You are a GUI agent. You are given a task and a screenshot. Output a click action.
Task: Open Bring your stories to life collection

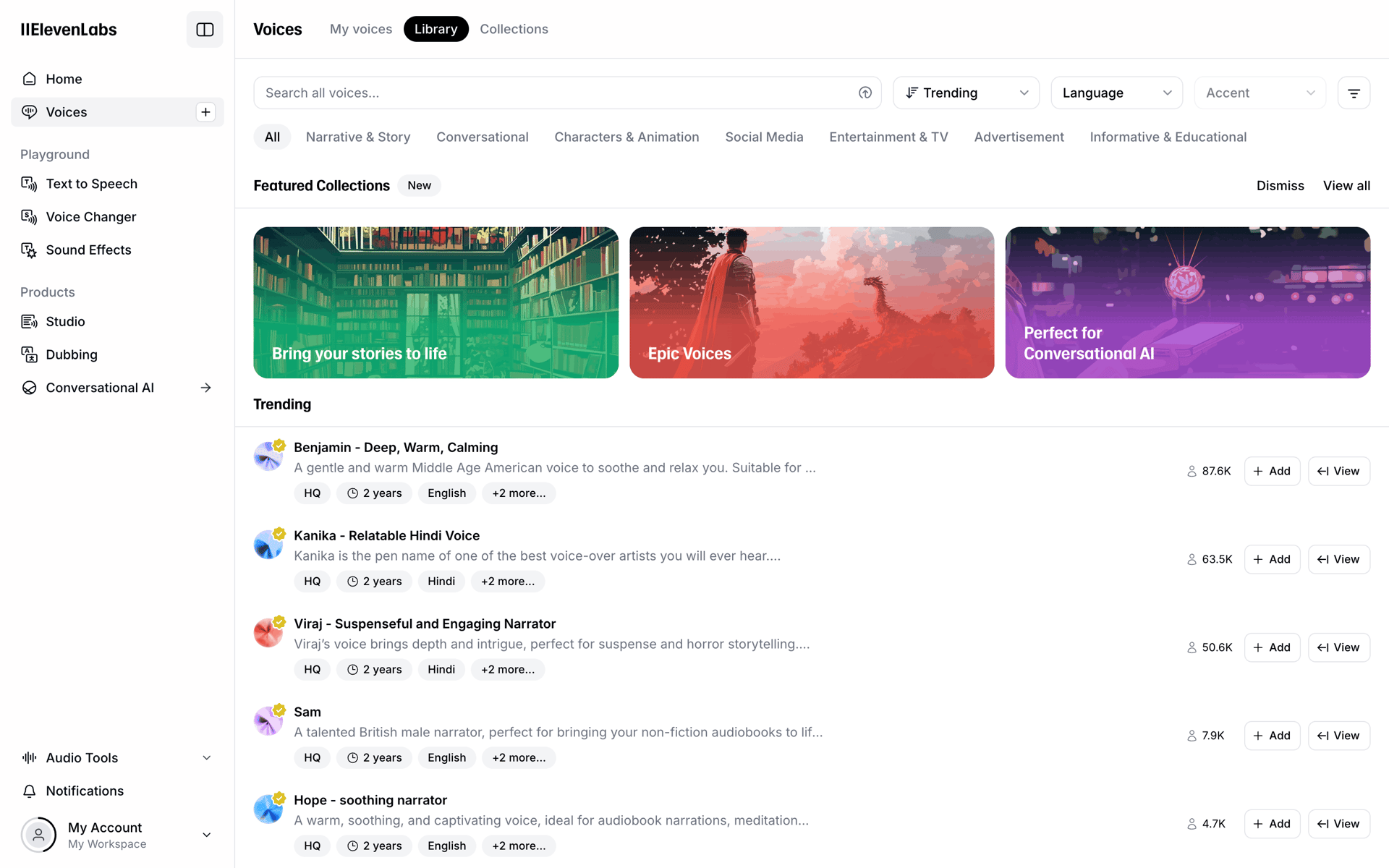click(436, 302)
